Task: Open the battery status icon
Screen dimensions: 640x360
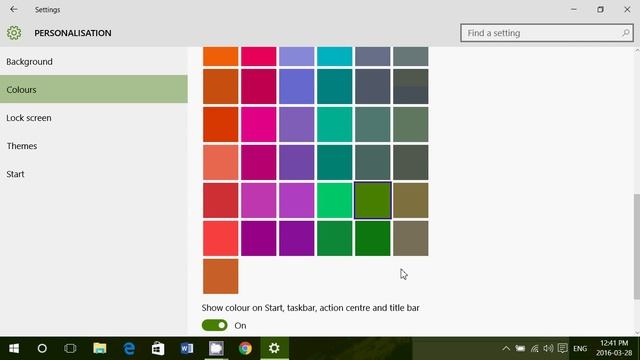Action: [520, 348]
